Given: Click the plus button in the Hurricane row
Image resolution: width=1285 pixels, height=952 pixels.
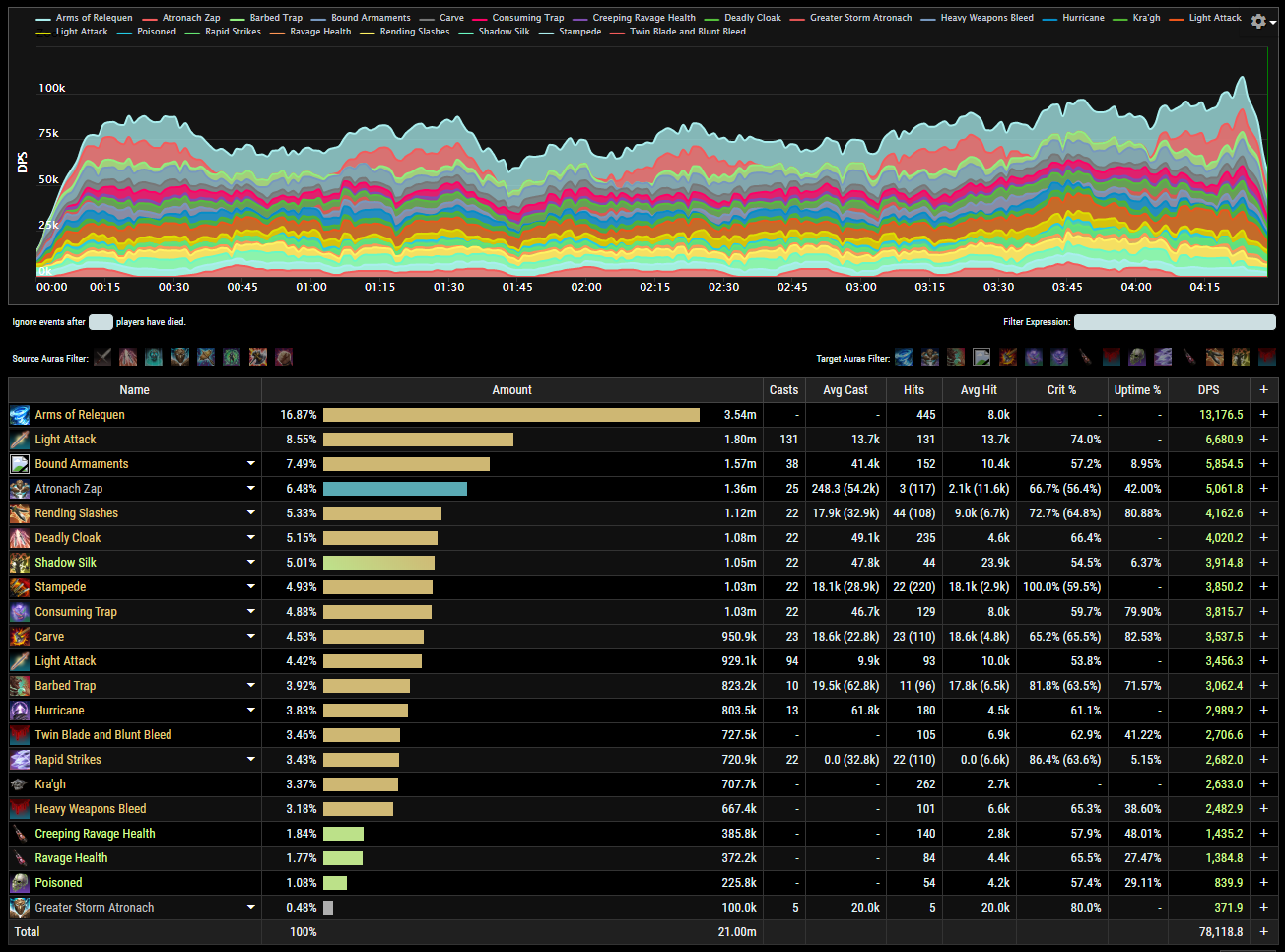Looking at the screenshot, I should pyautogui.click(x=1263, y=711).
